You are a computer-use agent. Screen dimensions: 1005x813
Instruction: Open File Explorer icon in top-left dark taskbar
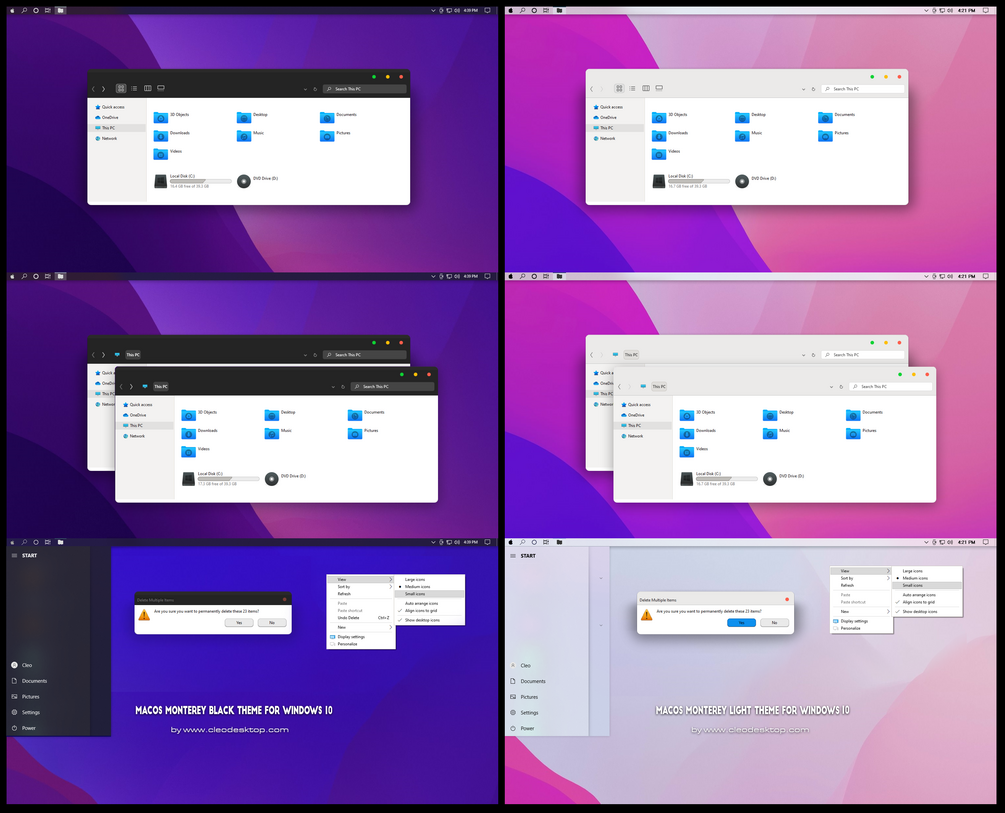tap(60, 10)
